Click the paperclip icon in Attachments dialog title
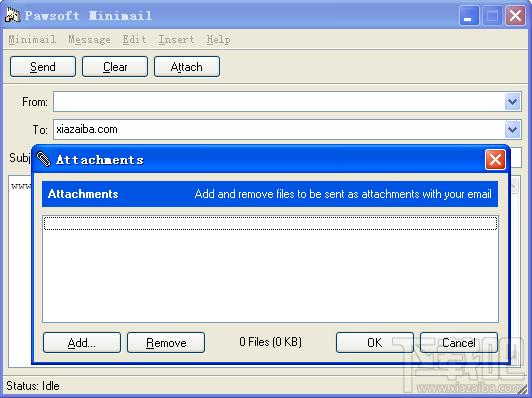 coord(43,159)
